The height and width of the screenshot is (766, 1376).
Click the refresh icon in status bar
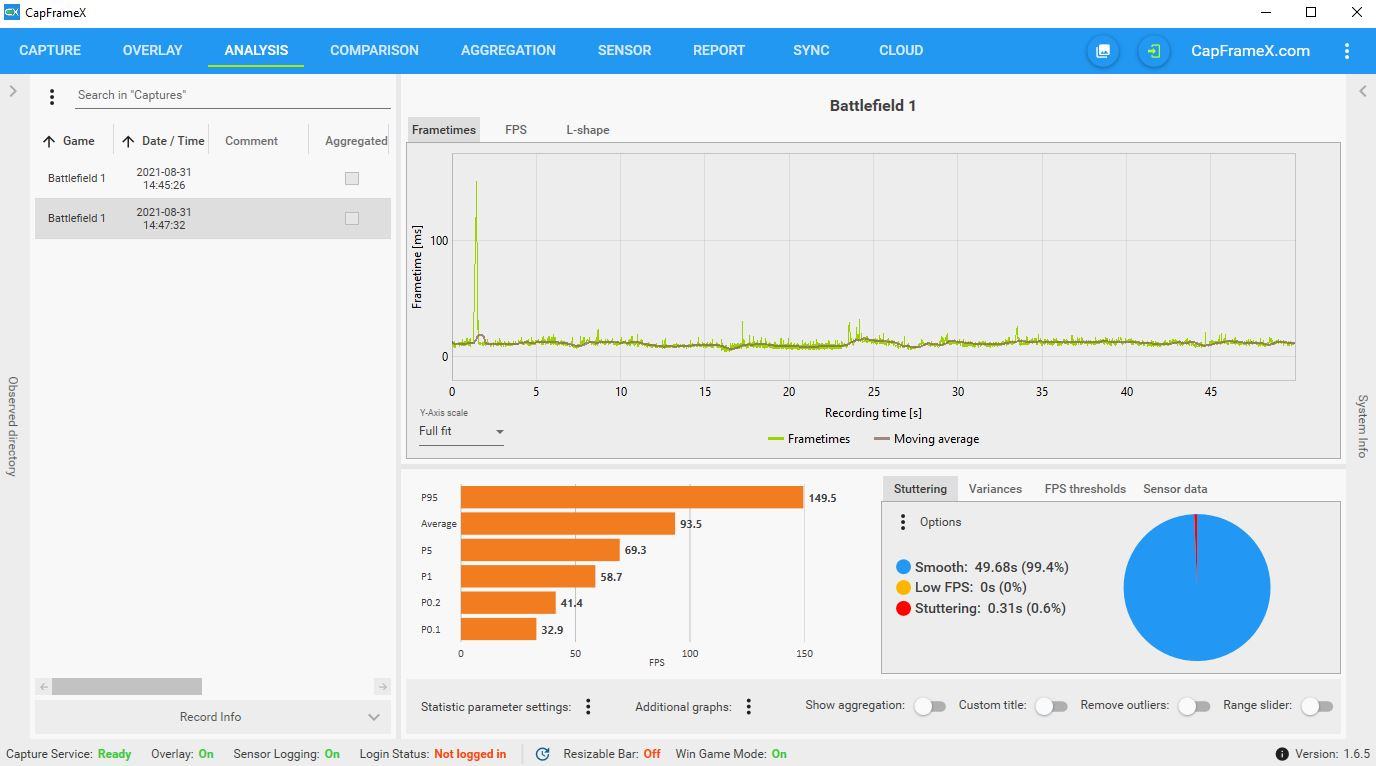[542, 754]
